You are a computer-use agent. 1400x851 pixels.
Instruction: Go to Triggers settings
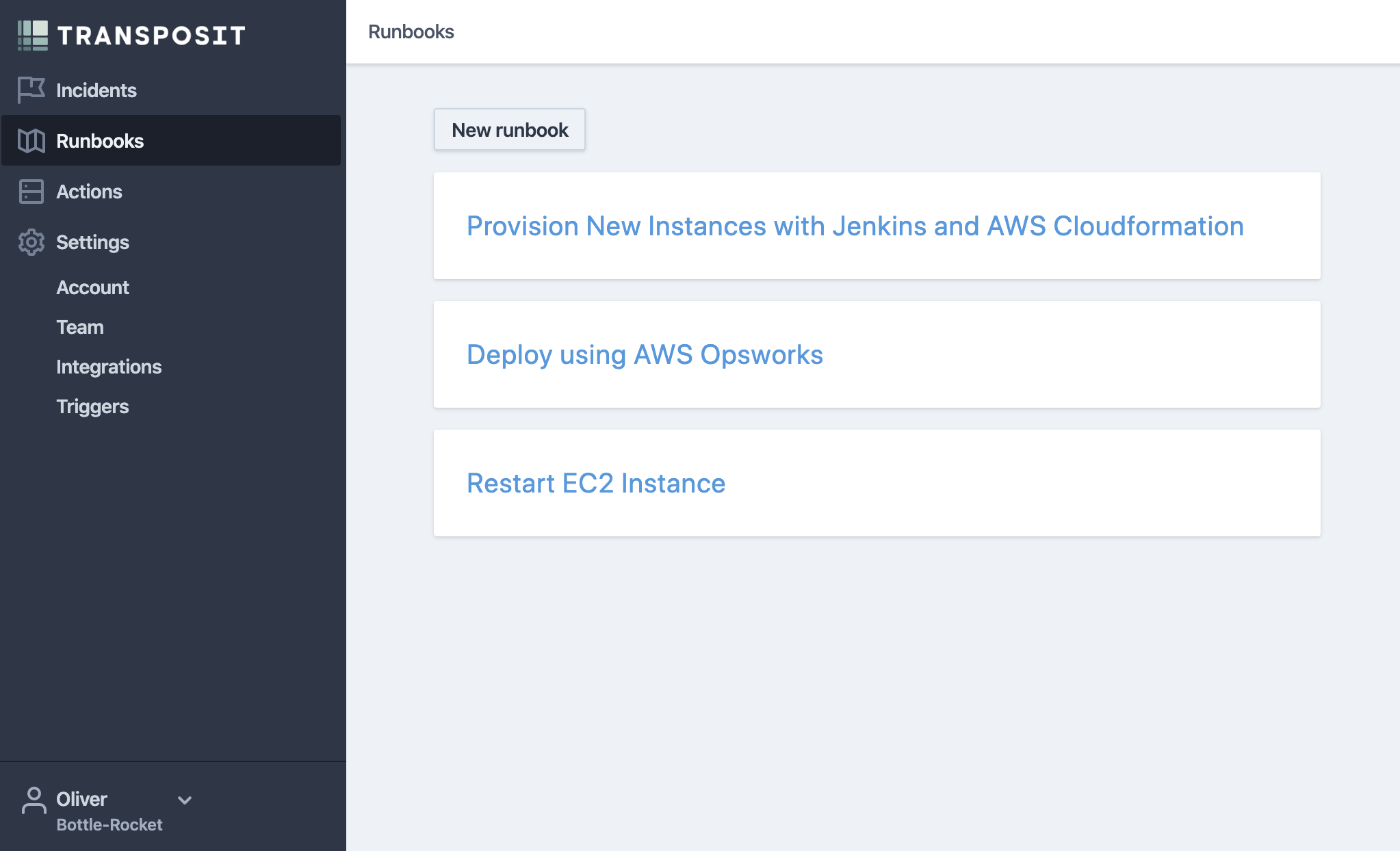(x=92, y=406)
